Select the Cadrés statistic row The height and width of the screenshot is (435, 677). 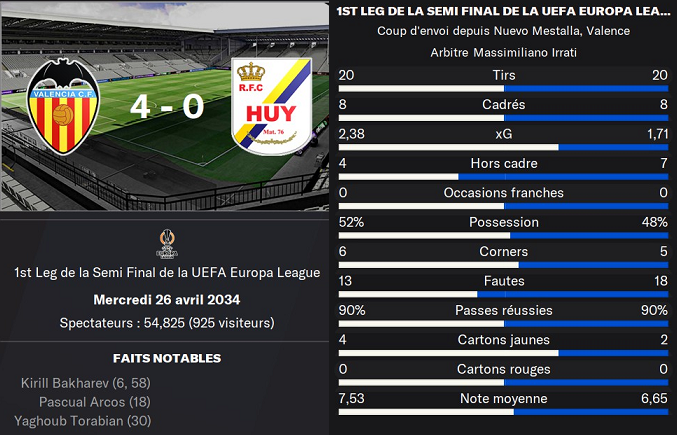click(503, 104)
